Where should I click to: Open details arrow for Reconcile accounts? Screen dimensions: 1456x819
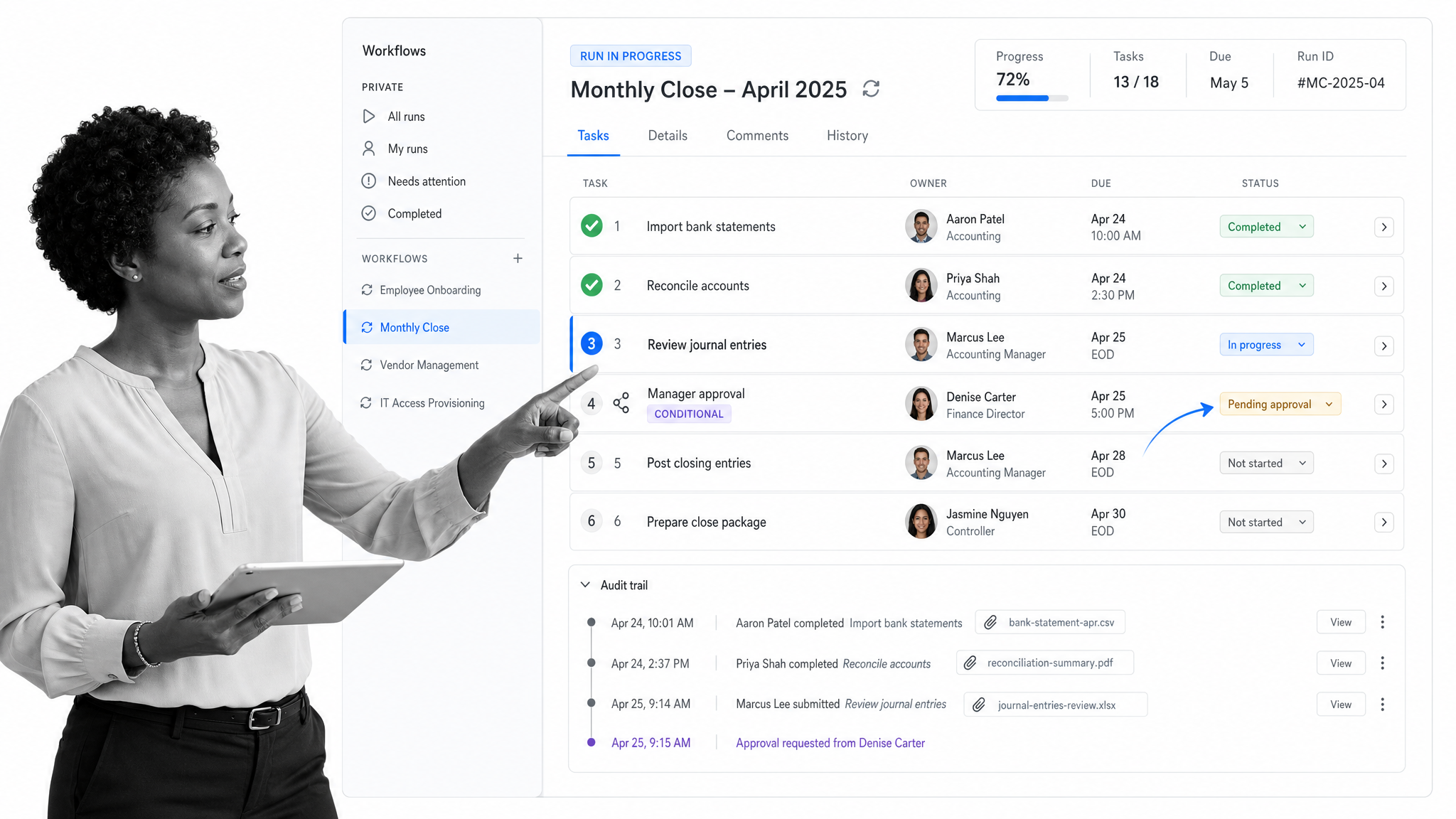pyautogui.click(x=1383, y=287)
